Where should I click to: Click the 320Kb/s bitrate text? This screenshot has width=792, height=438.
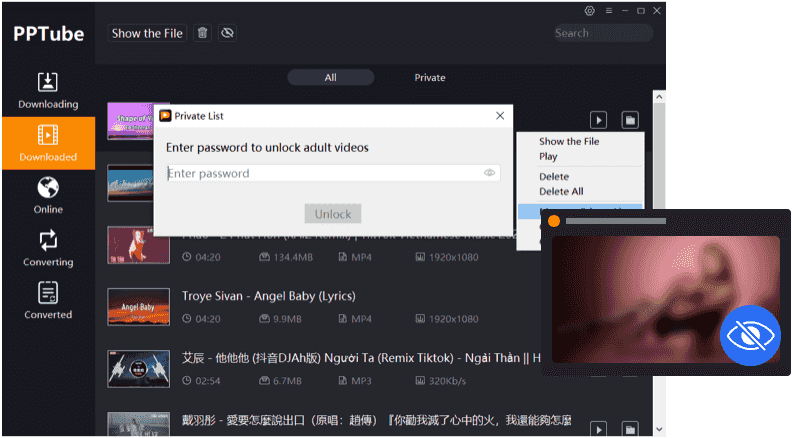tap(447, 381)
